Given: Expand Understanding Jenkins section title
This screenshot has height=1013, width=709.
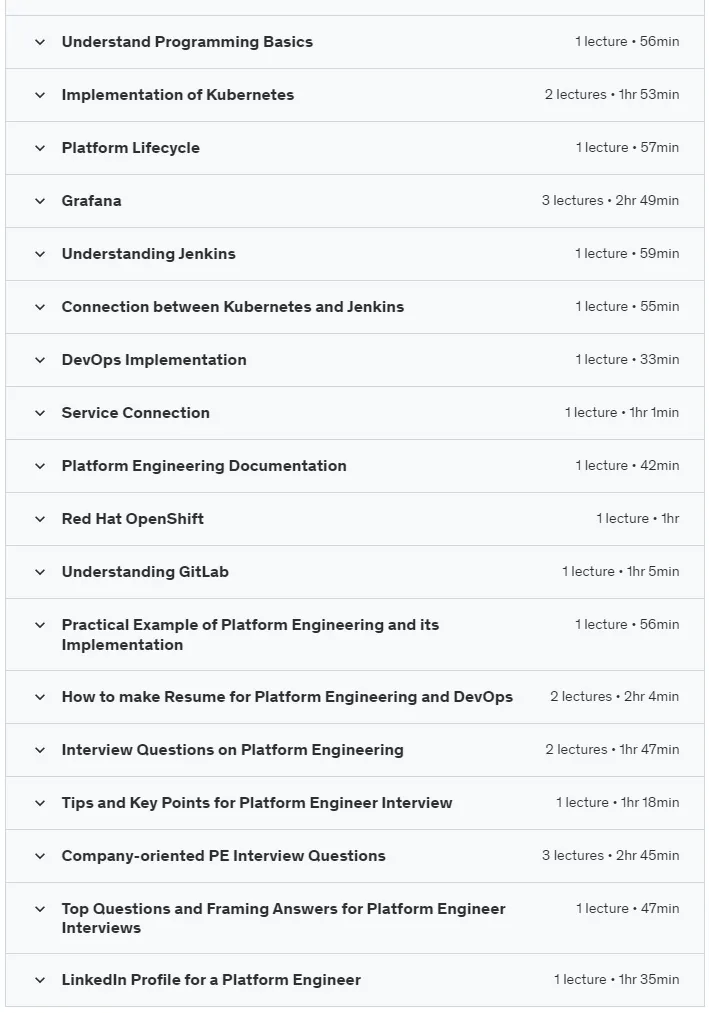Looking at the screenshot, I should (149, 254).
